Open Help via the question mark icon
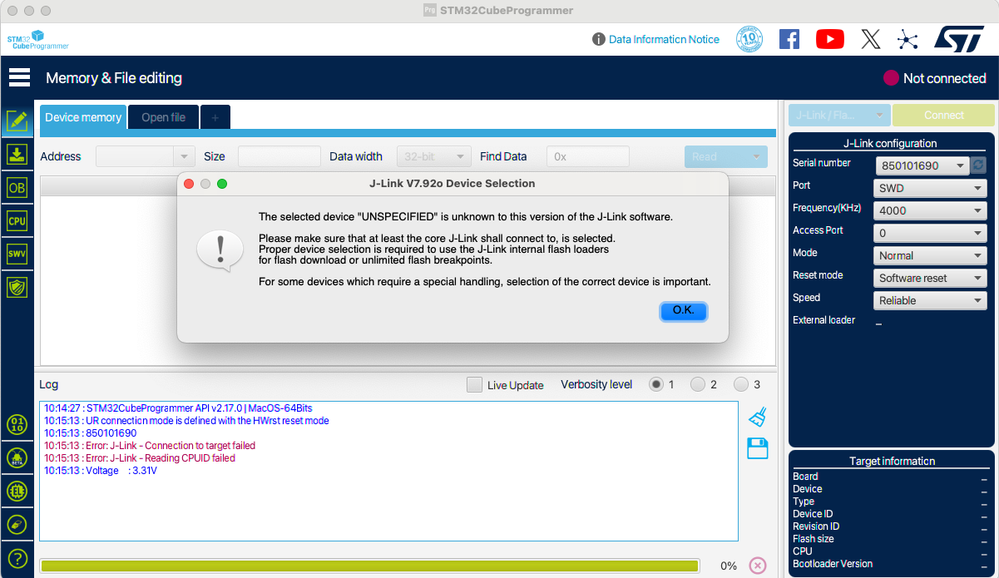This screenshot has height=578, width=999. [17, 557]
